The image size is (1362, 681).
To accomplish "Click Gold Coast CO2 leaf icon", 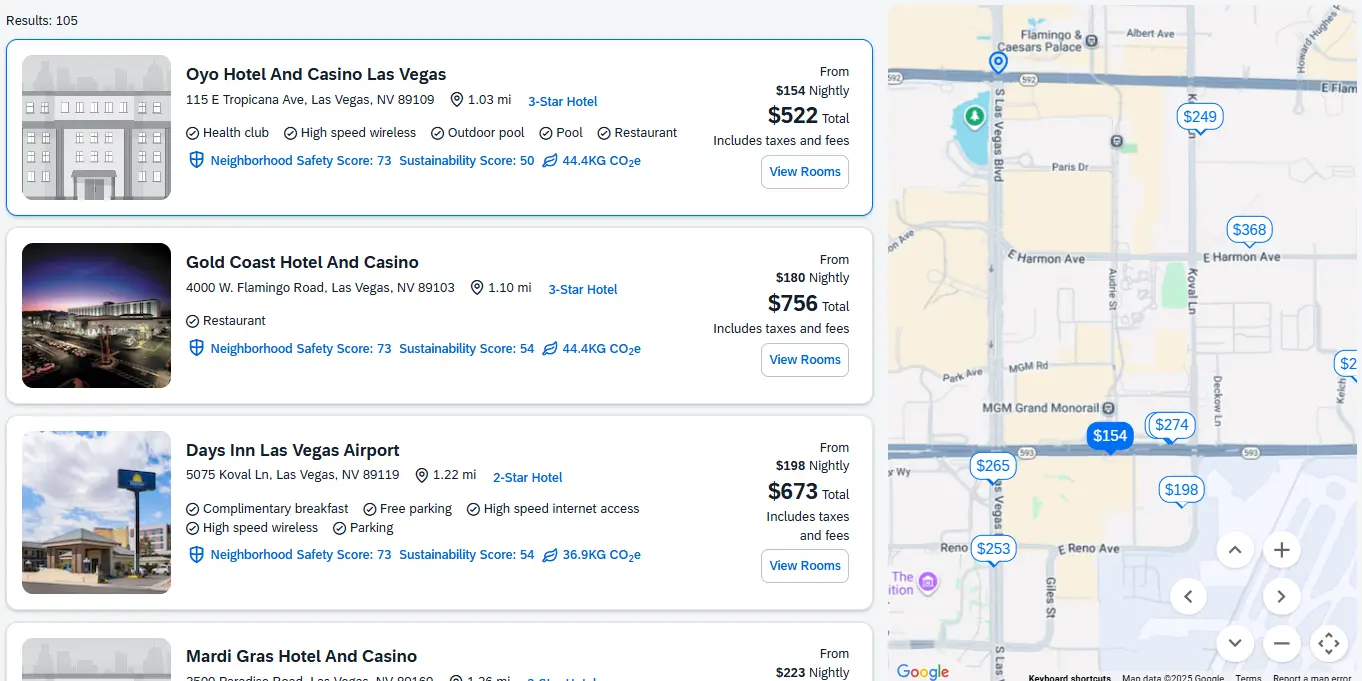I will [x=550, y=349].
